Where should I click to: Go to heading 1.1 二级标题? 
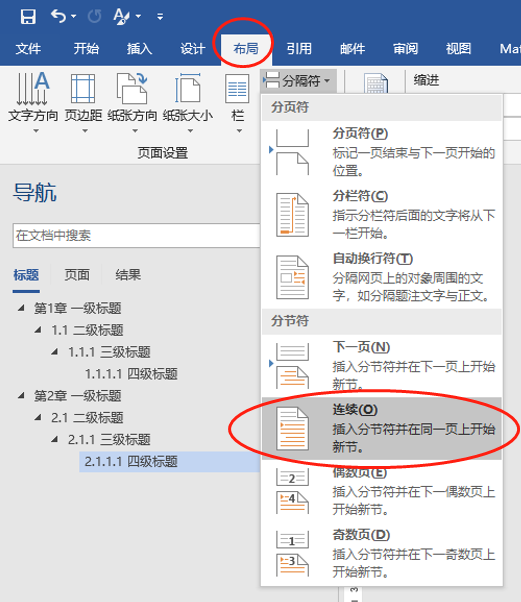87,330
